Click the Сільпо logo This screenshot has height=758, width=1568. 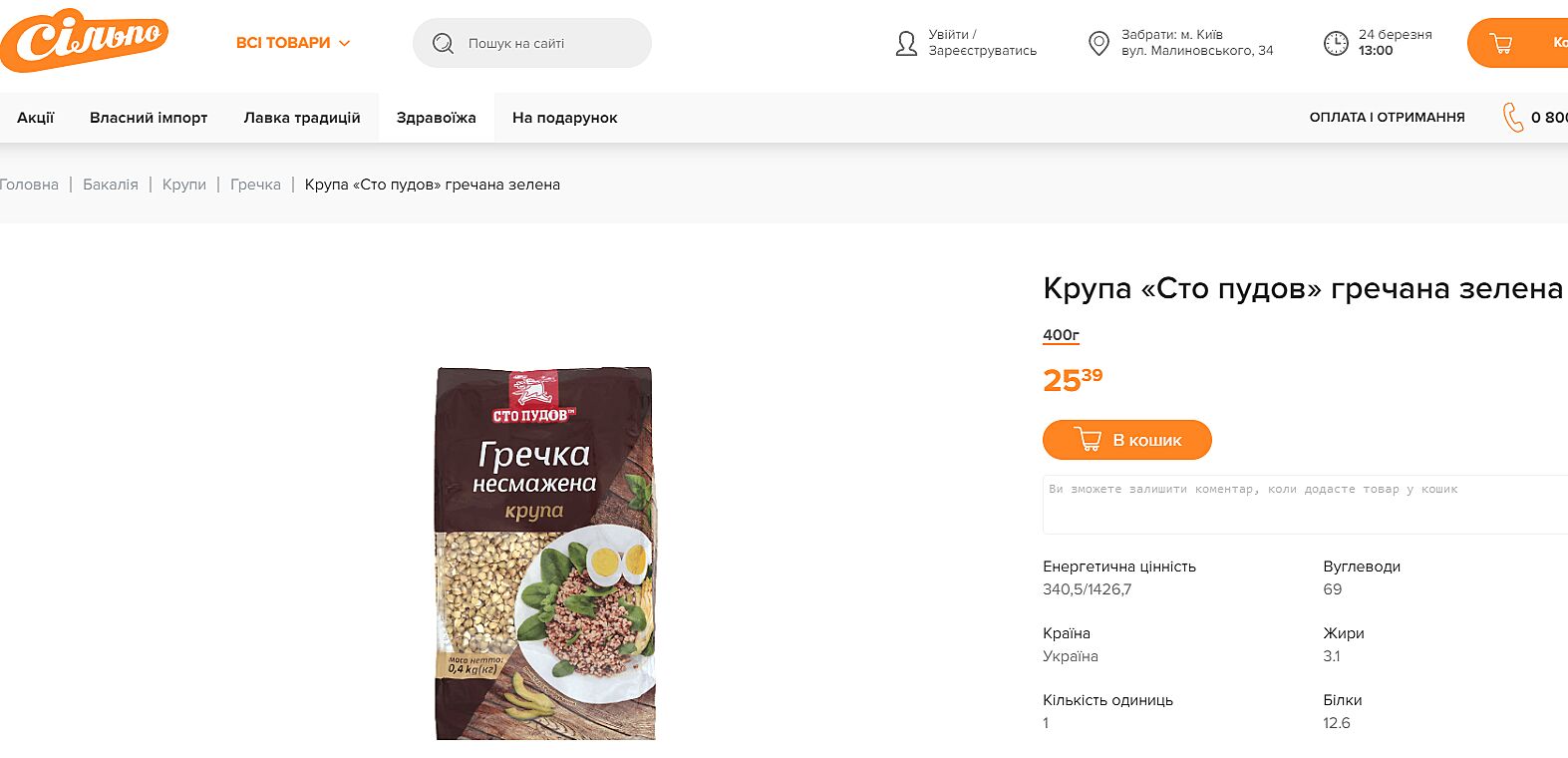point(84,40)
